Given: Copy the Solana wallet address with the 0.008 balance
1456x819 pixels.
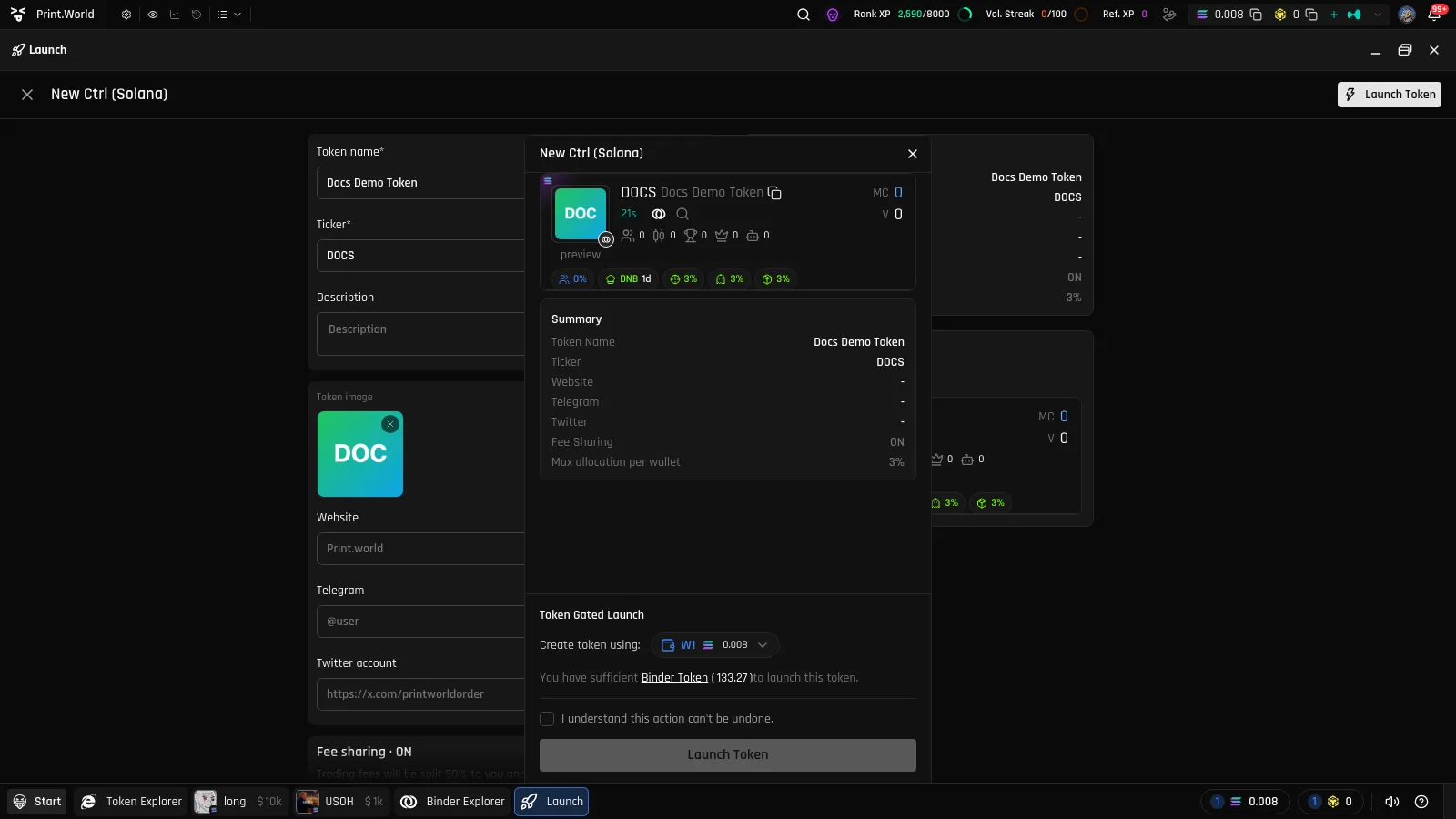Looking at the screenshot, I should coord(1256,15).
